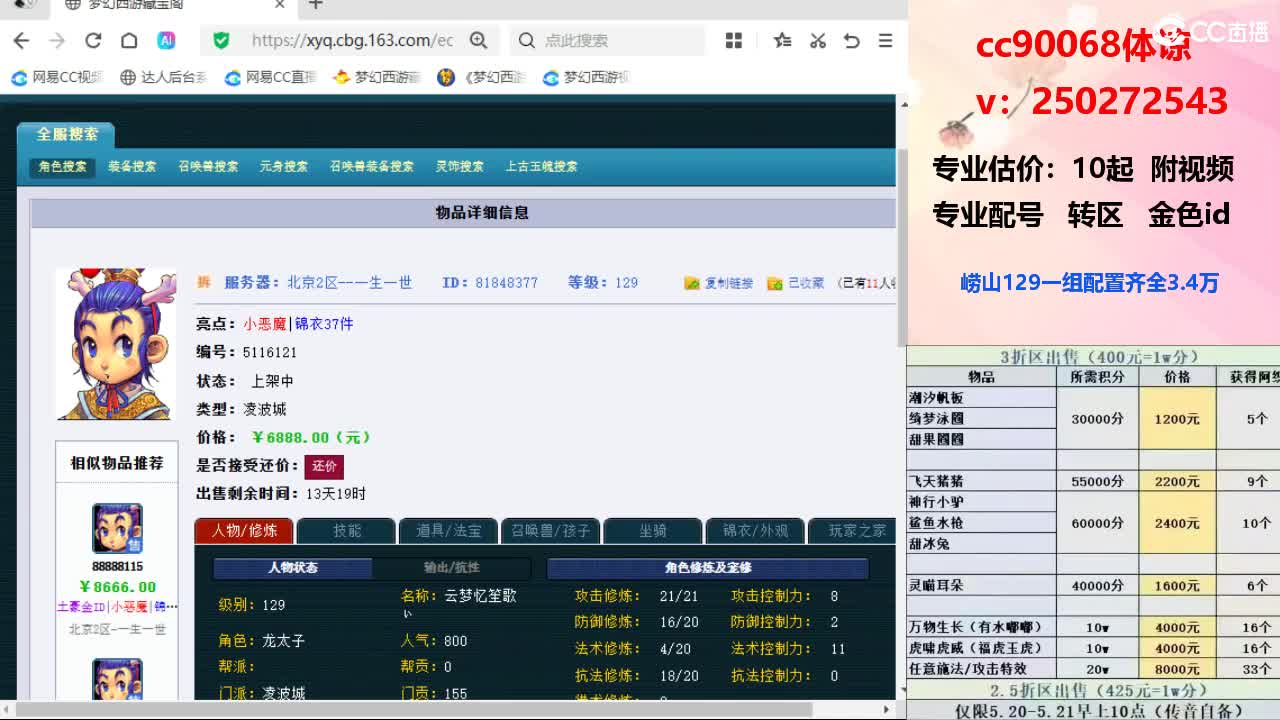Open the AI assistant icon in toolbar

(167, 41)
